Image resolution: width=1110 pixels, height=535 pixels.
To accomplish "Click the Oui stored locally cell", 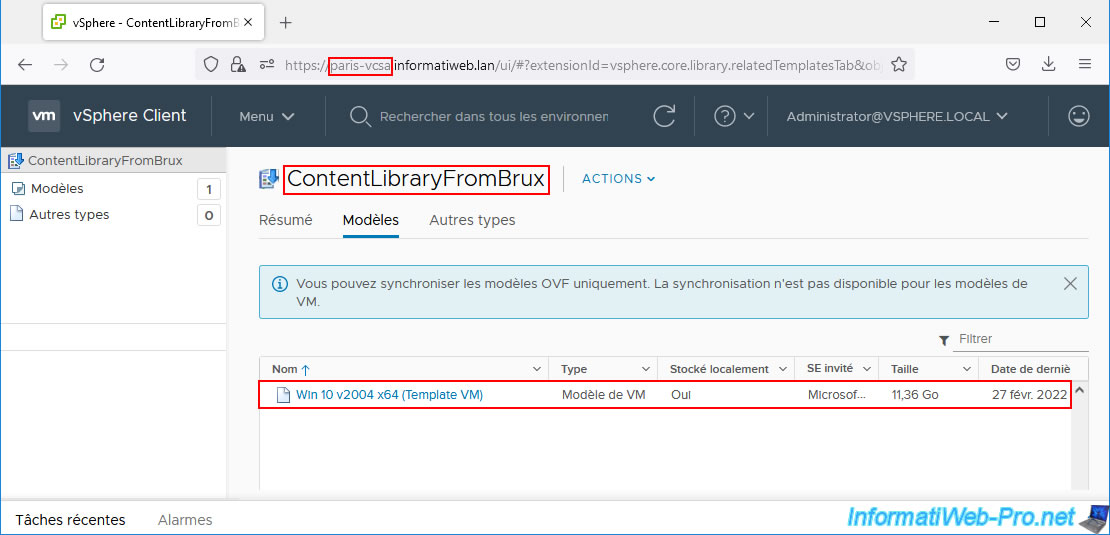I will (681, 395).
